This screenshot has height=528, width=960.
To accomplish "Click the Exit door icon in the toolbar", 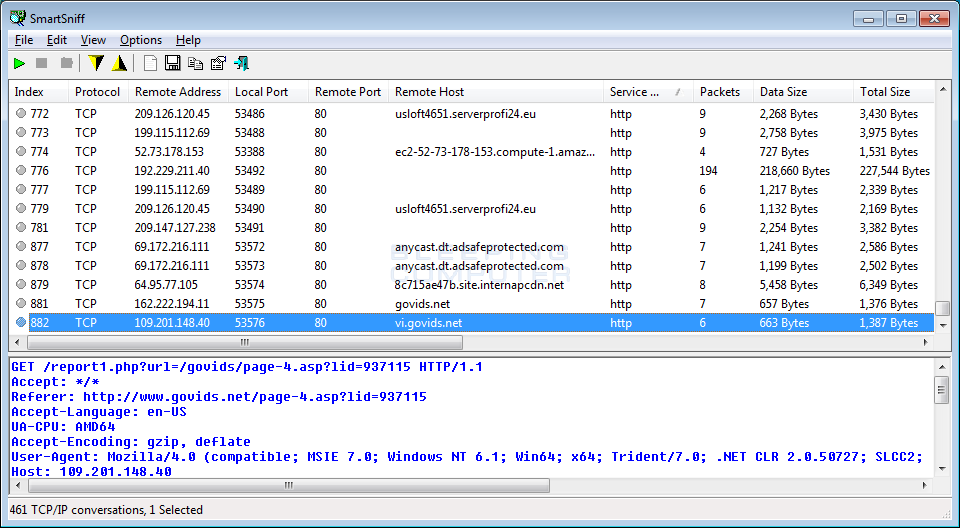I will pyautogui.click(x=241, y=64).
